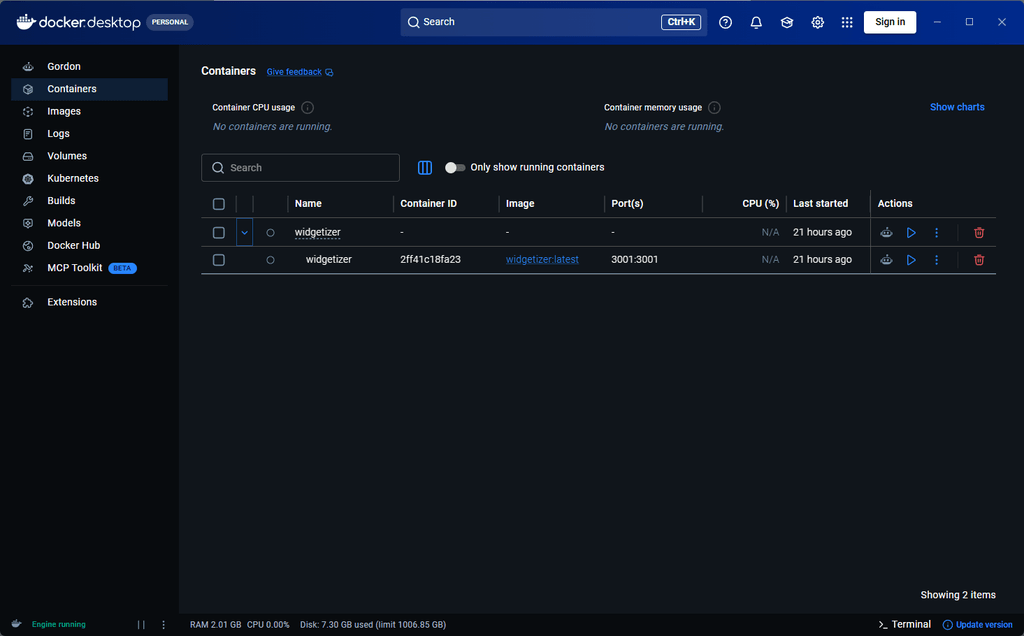Open the column visibility selector icon
This screenshot has height=636, width=1024.
pos(424,168)
